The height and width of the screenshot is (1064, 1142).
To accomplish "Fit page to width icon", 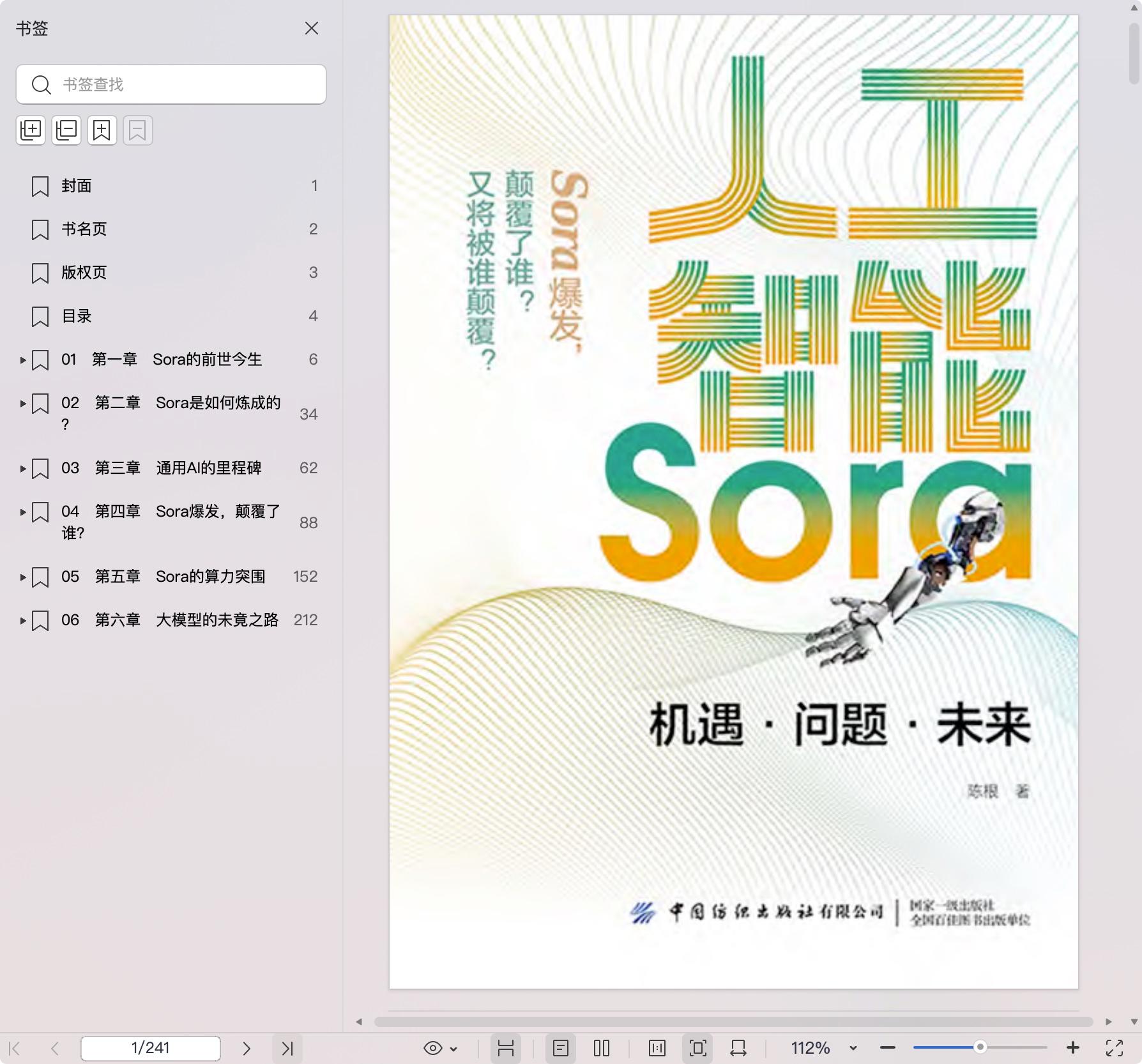I will pos(738,1048).
